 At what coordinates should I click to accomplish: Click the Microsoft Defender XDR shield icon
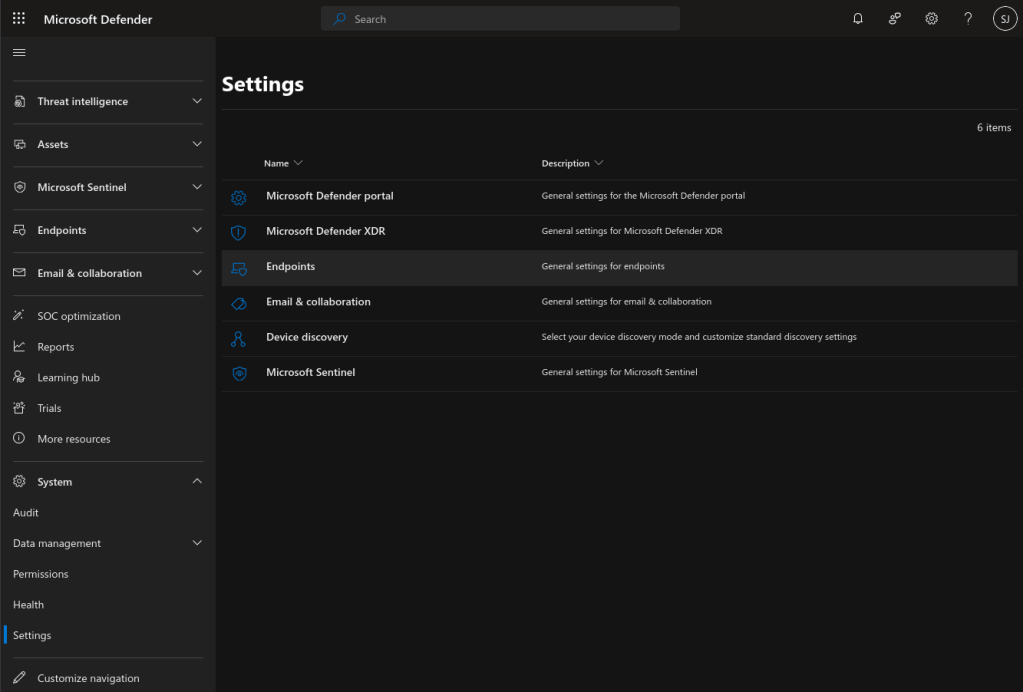(x=238, y=232)
